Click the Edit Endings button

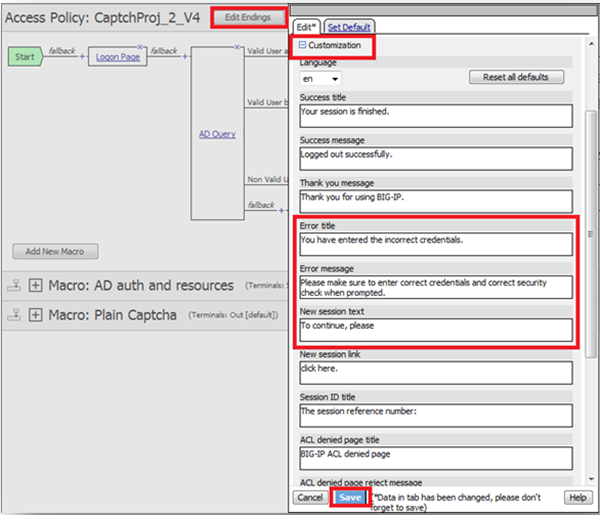tap(248, 17)
